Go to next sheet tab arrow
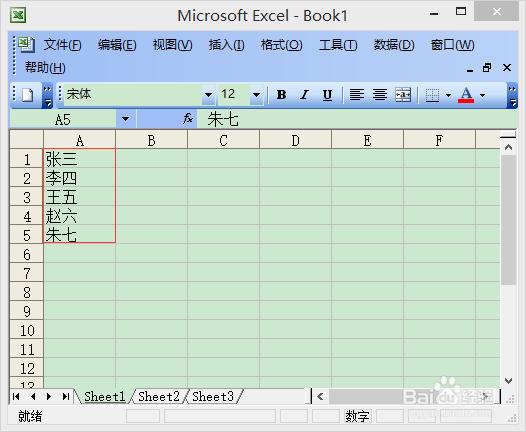Screen dimensions: 526x432 pyautogui.click(x=49, y=396)
